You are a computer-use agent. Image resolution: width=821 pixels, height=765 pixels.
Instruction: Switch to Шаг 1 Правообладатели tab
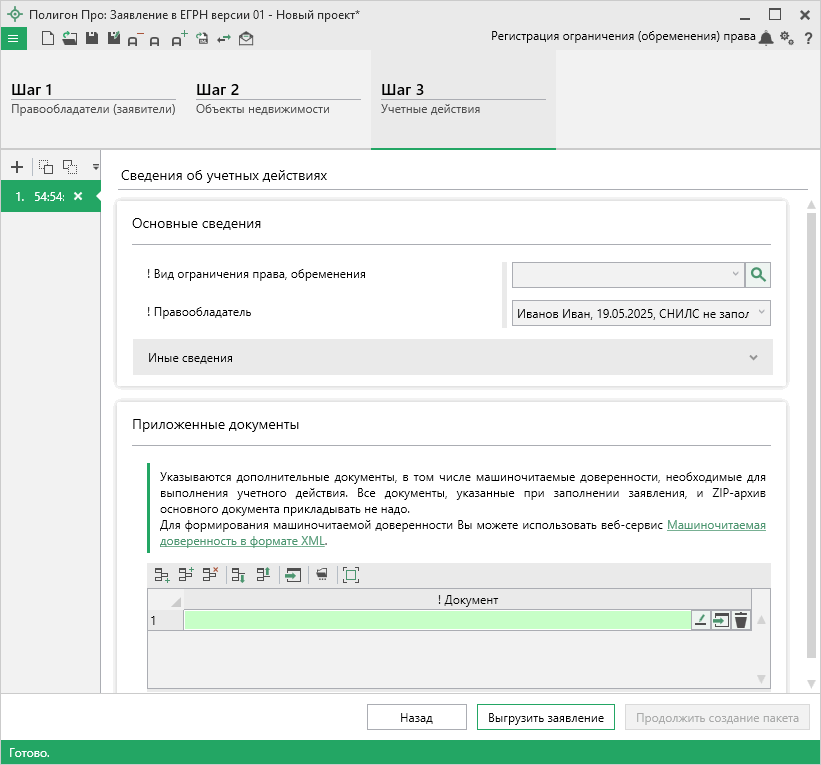point(93,99)
